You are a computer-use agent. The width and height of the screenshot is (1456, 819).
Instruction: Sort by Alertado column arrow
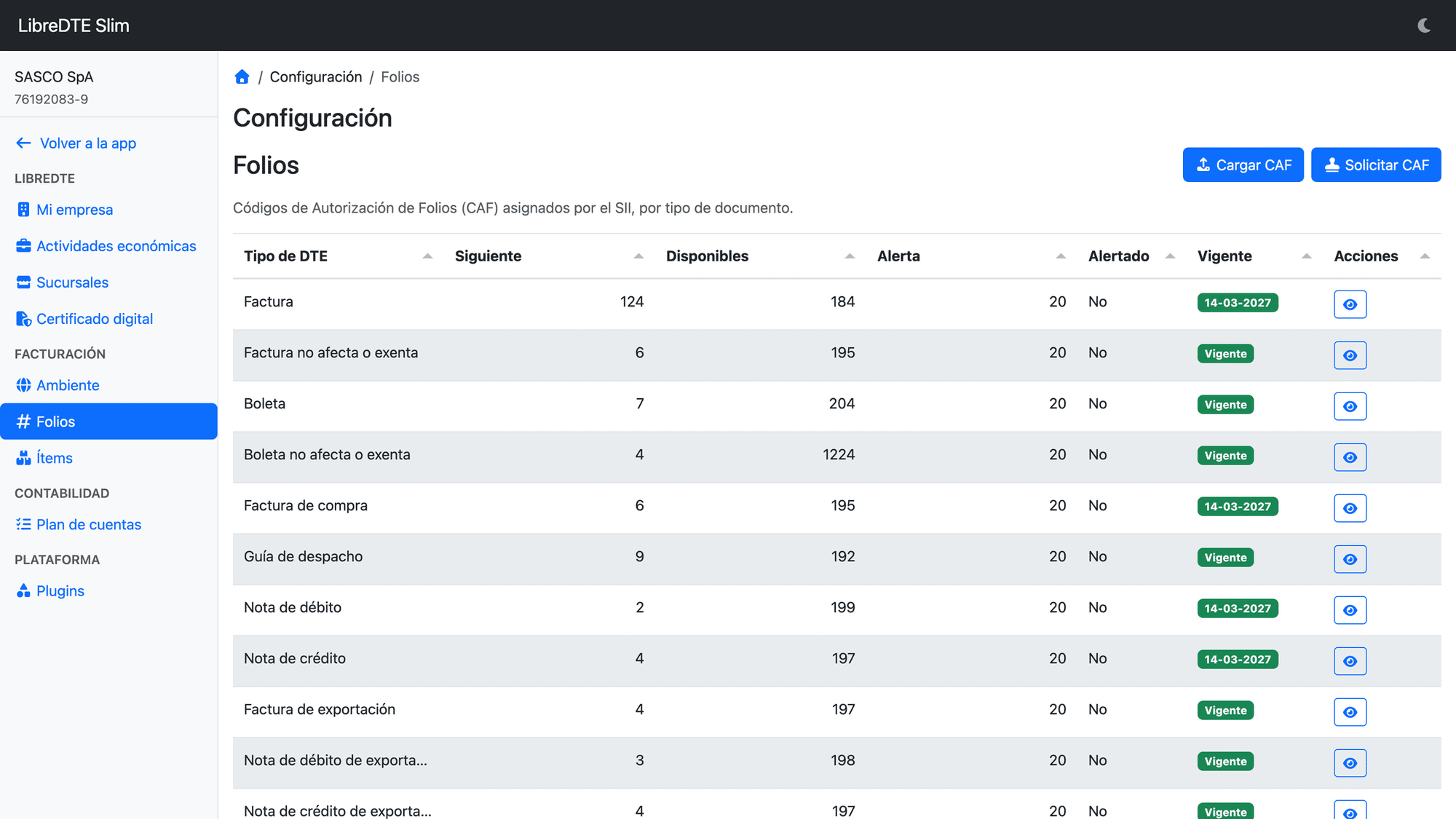(1170, 256)
